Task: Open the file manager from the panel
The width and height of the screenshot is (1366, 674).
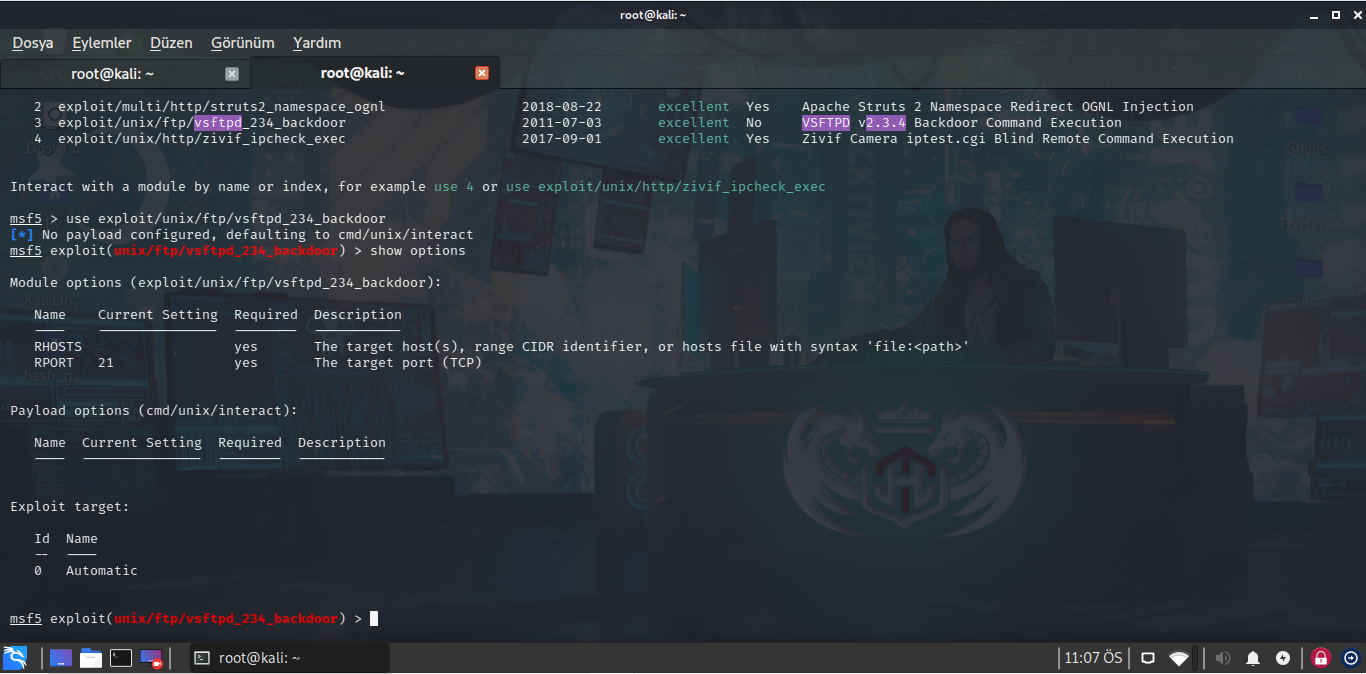Action: point(91,658)
